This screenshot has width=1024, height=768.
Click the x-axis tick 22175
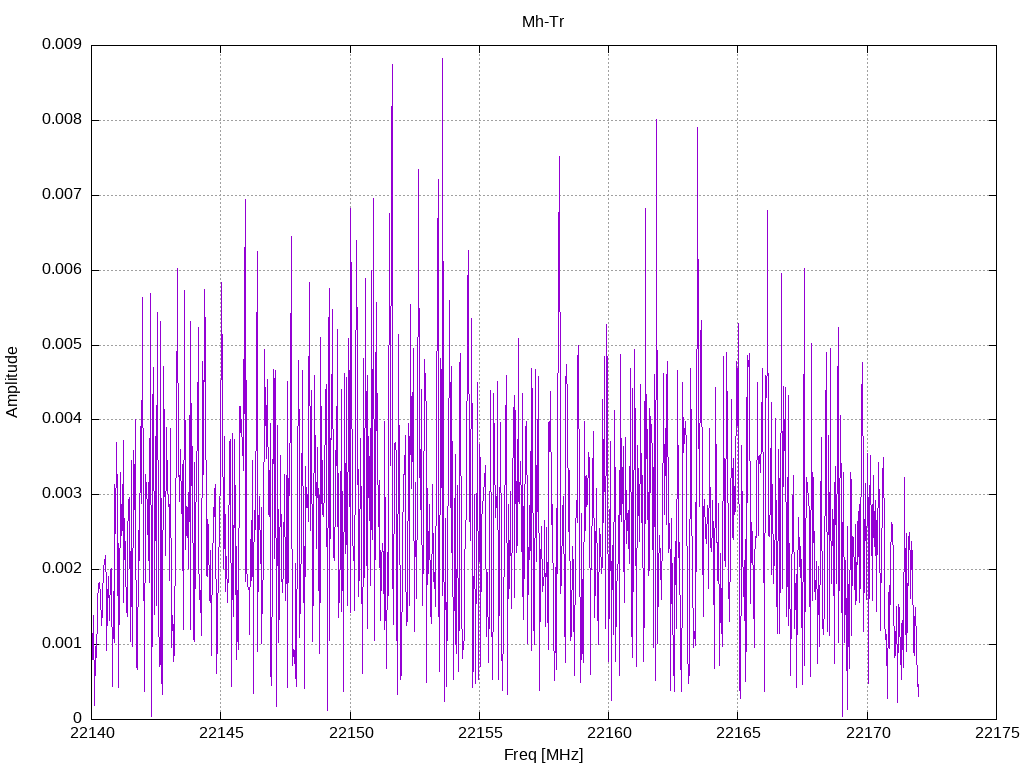[997, 733]
